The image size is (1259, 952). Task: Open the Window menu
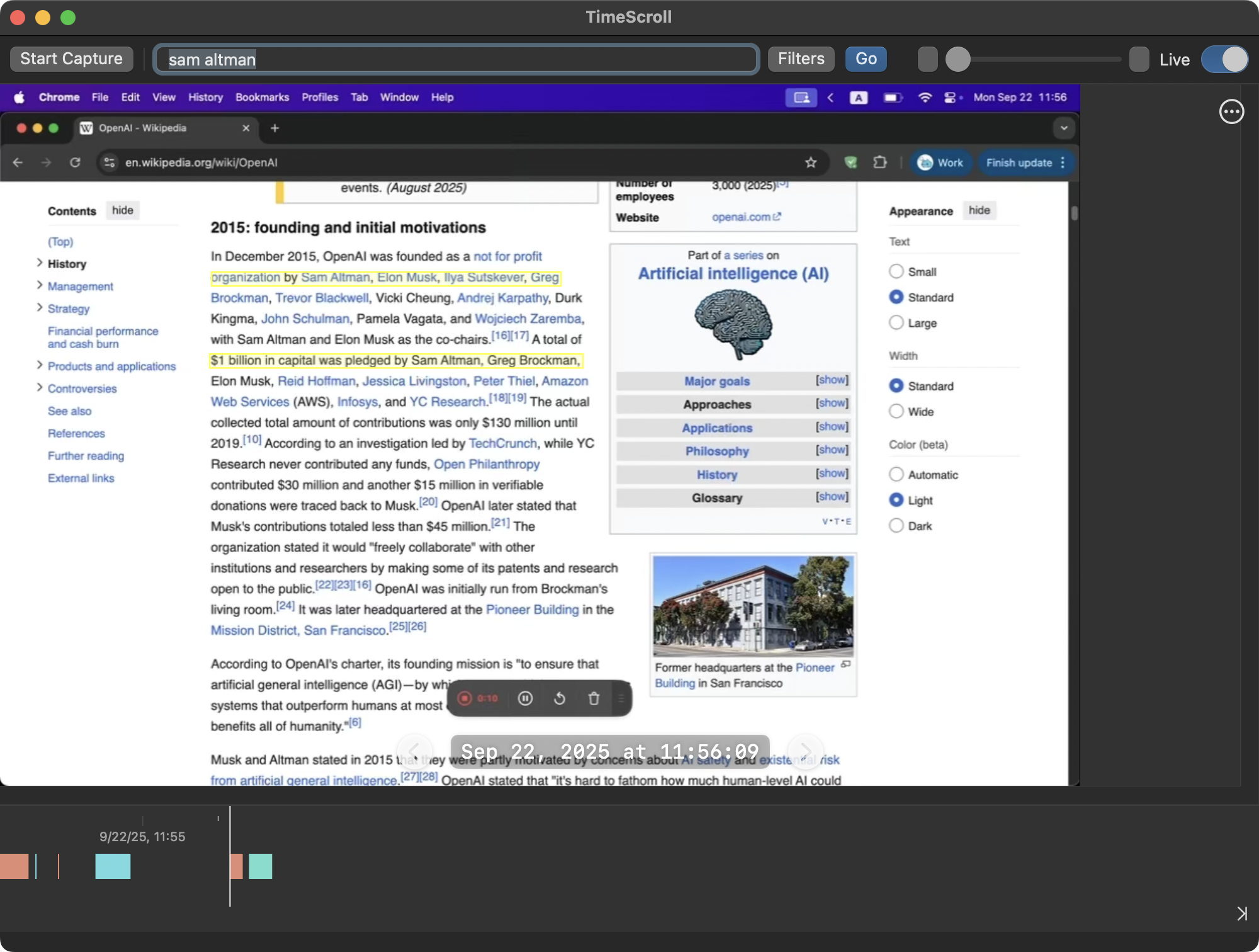[x=399, y=98]
